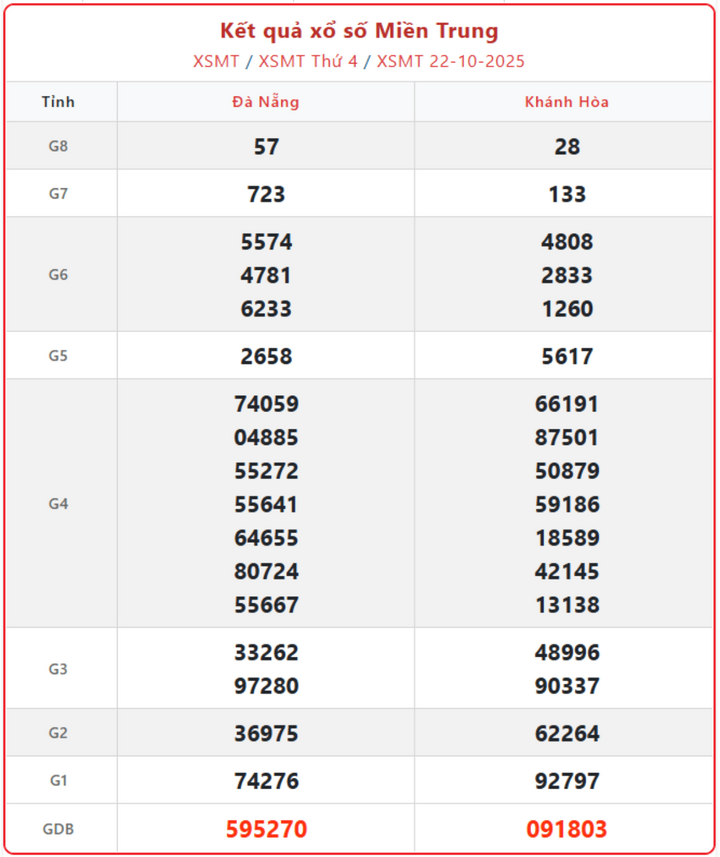This screenshot has width=720, height=857.
Task: Click Khánh Hòa G4 number 13138
Action: (x=567, y=605)
